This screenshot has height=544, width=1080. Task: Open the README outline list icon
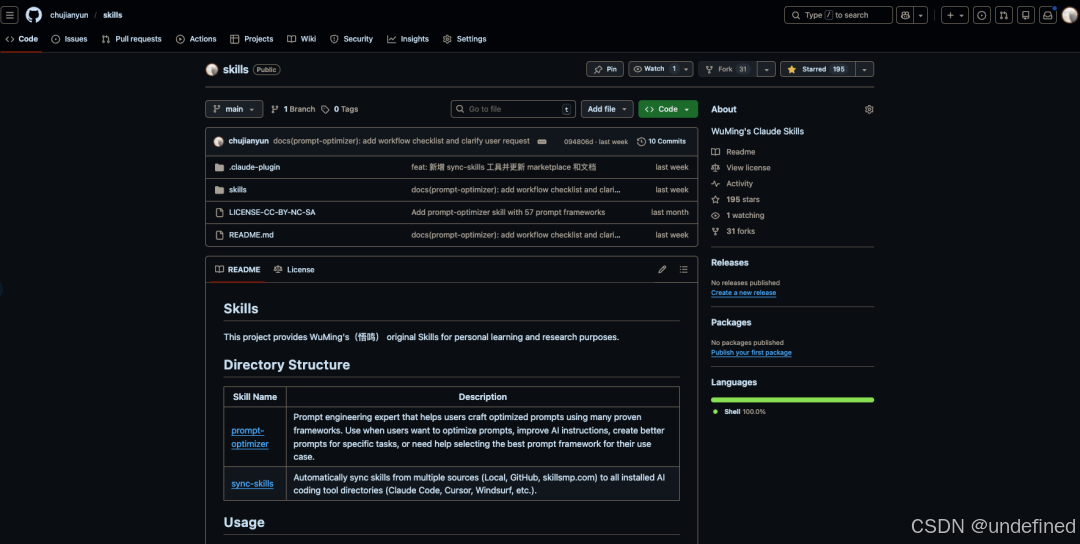tap(683, 270)
